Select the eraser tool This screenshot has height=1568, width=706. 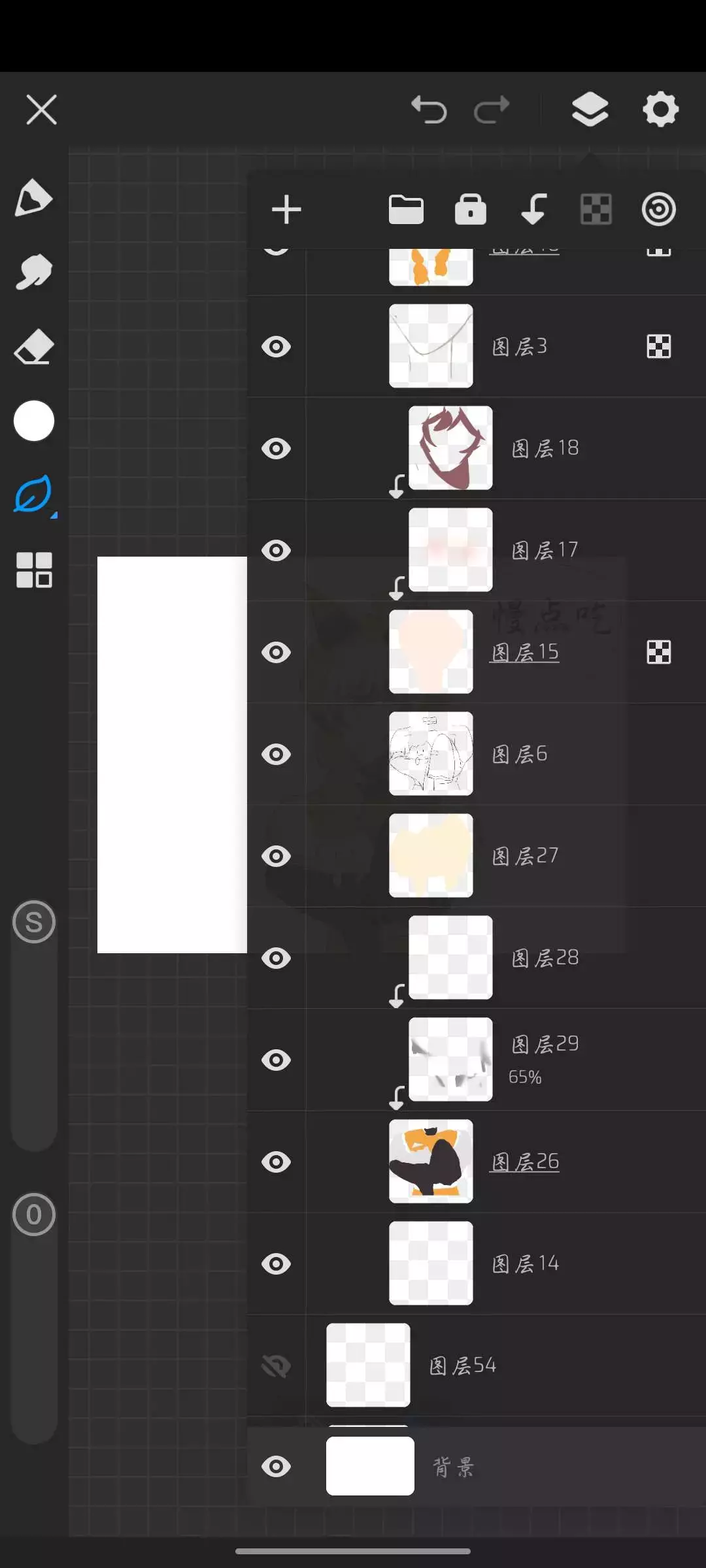(33, 346)
